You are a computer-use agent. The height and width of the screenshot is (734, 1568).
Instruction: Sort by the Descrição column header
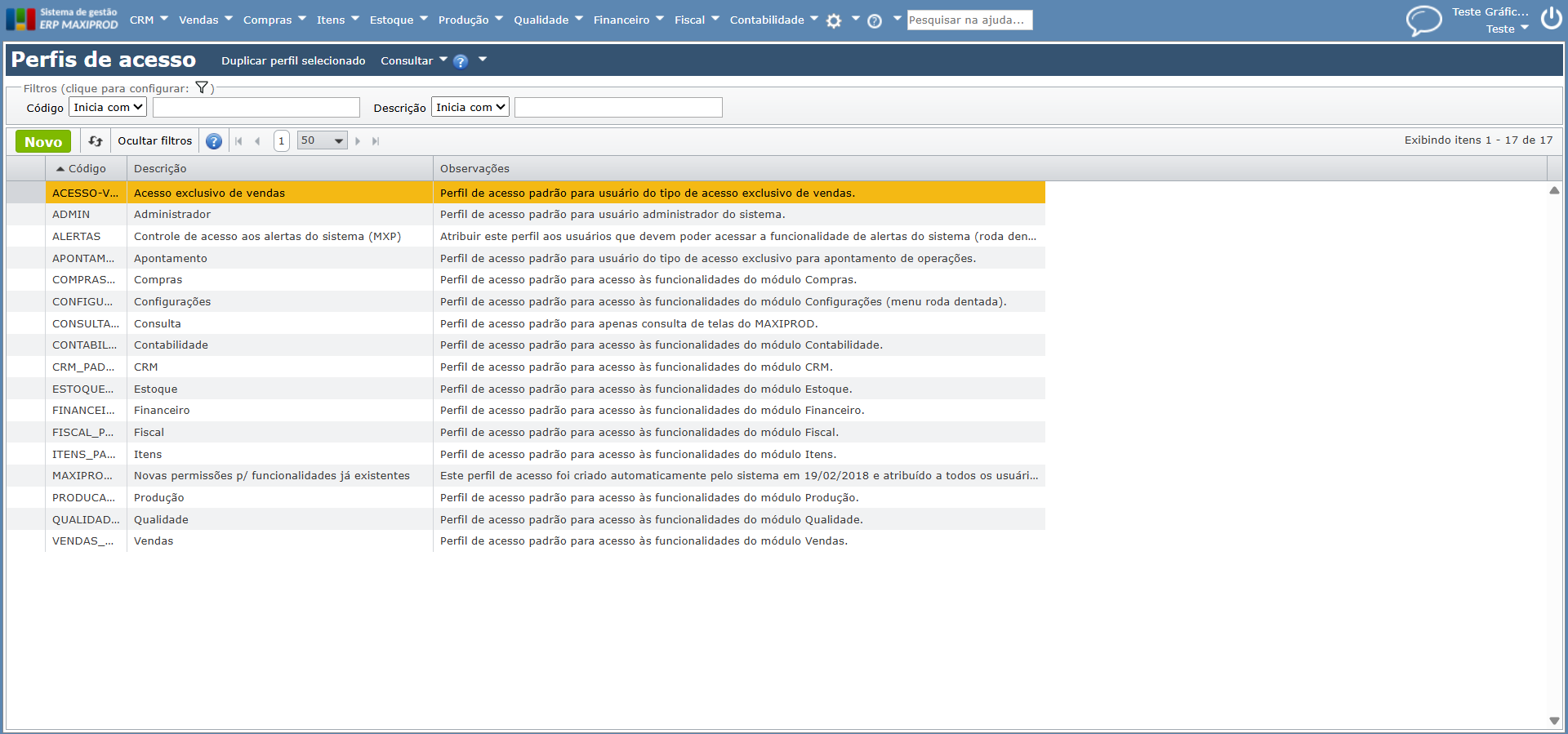pos(279,168)
